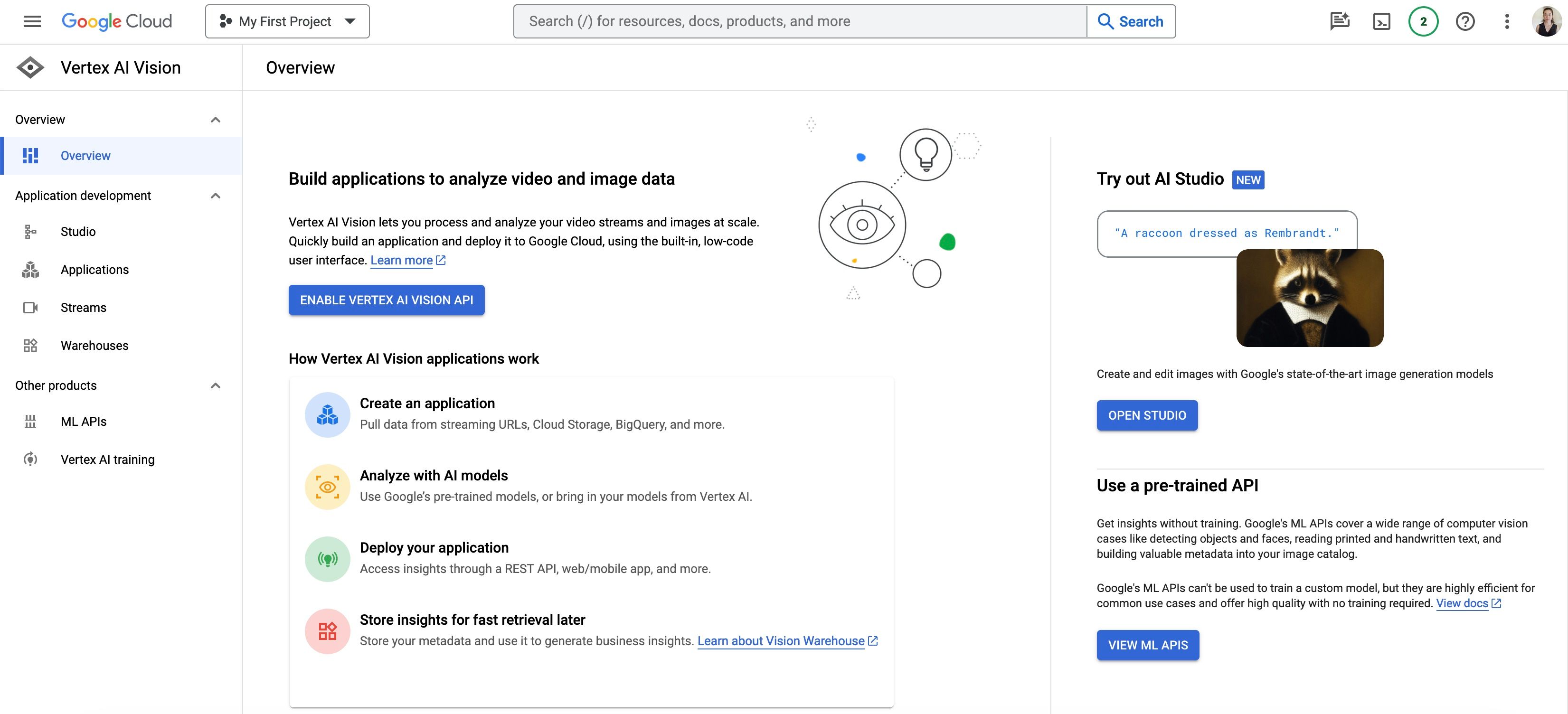
Task: Open the Help question mark icon
Action: coord(1465,21)
